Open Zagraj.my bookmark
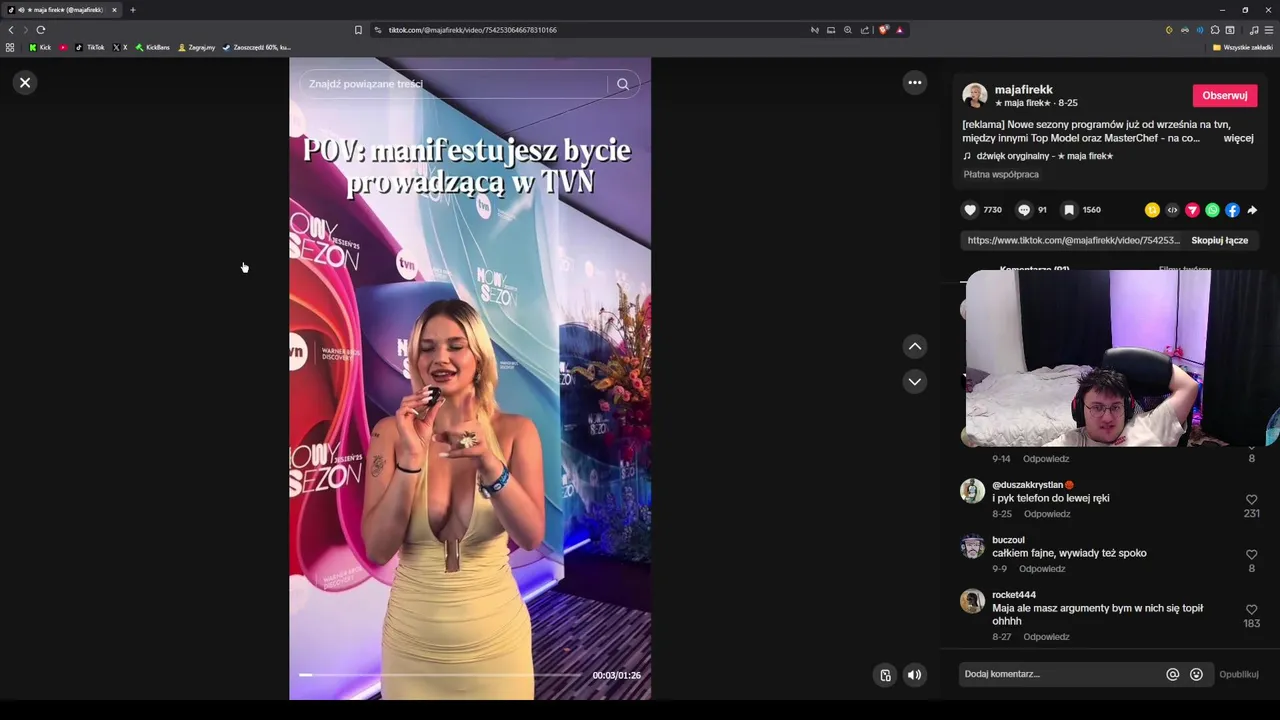 (197, 47)
